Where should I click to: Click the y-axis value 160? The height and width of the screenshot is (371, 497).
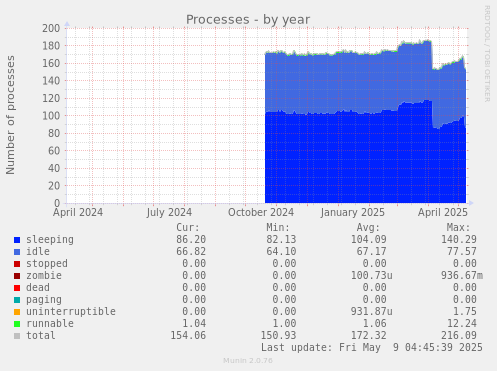(51, 63)
